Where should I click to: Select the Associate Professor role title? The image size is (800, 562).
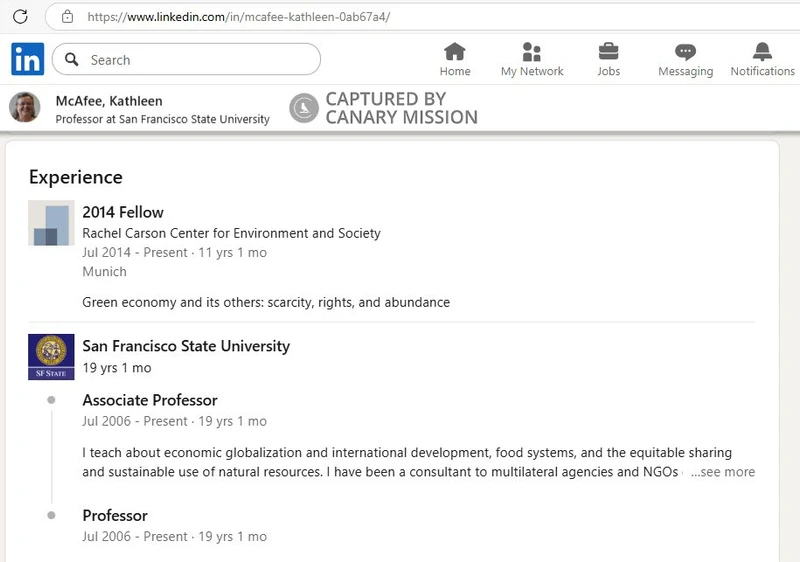(150, 400)
